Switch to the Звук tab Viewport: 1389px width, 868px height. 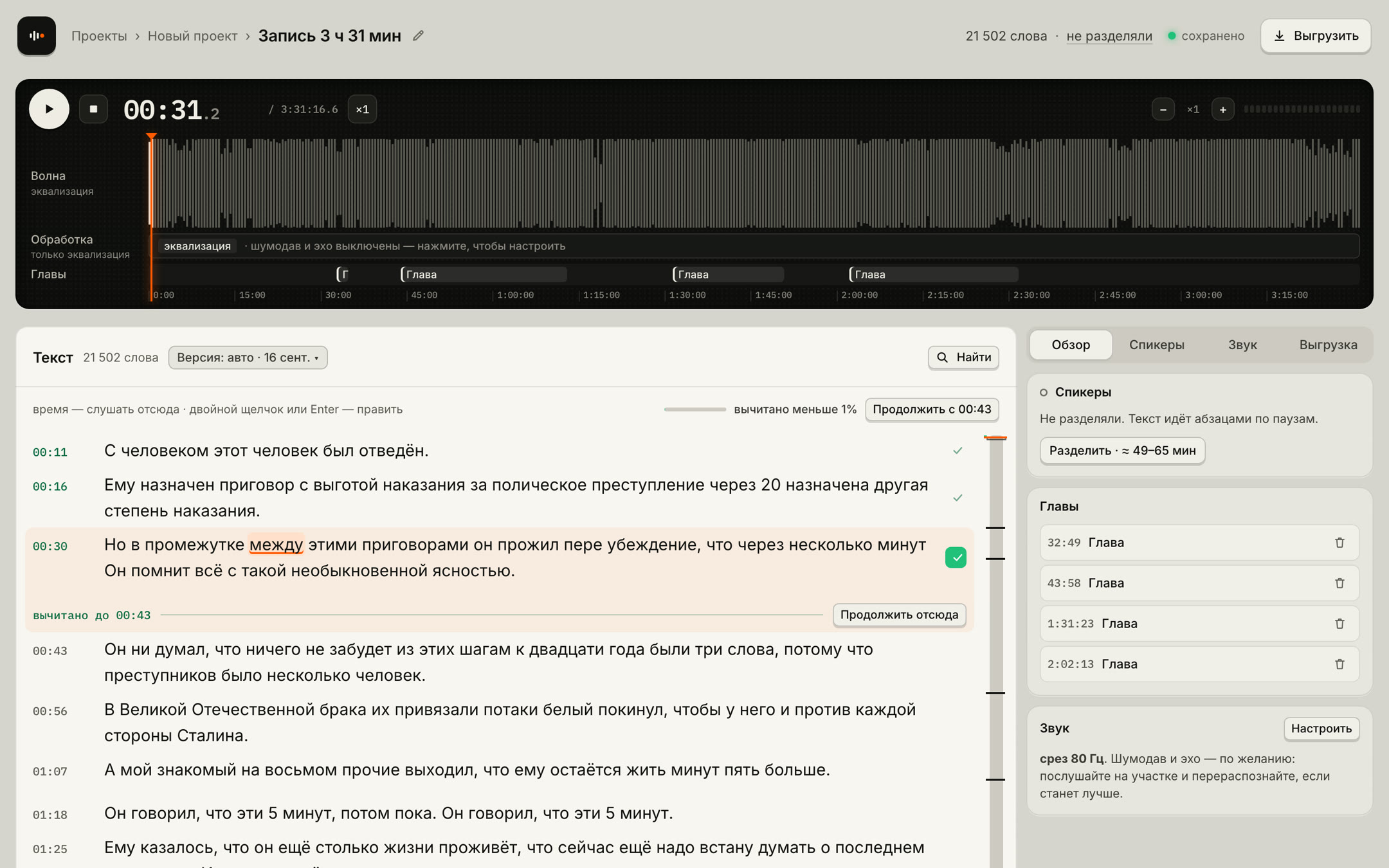point(1242,345)
